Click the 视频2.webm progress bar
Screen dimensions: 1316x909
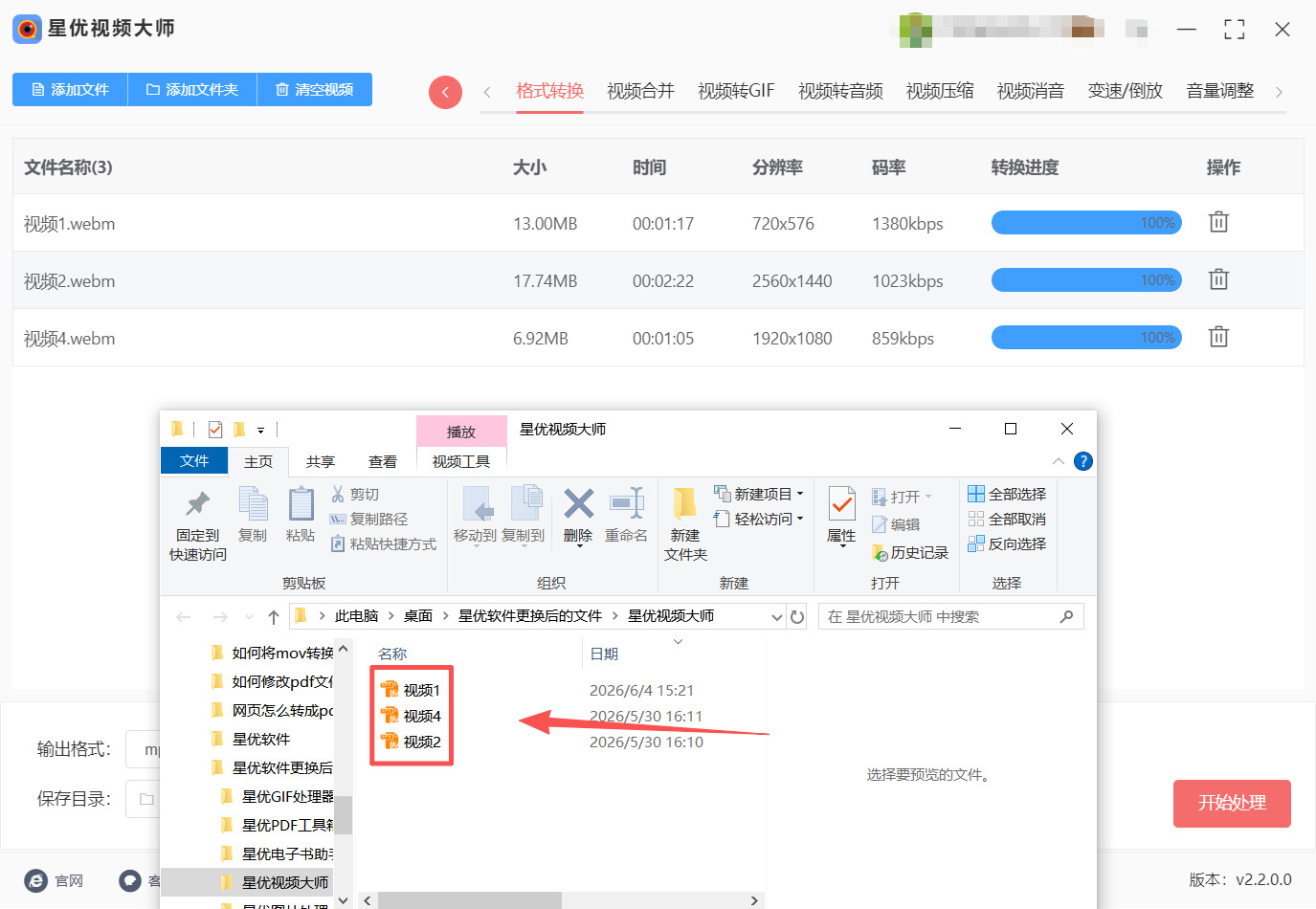1086,279
